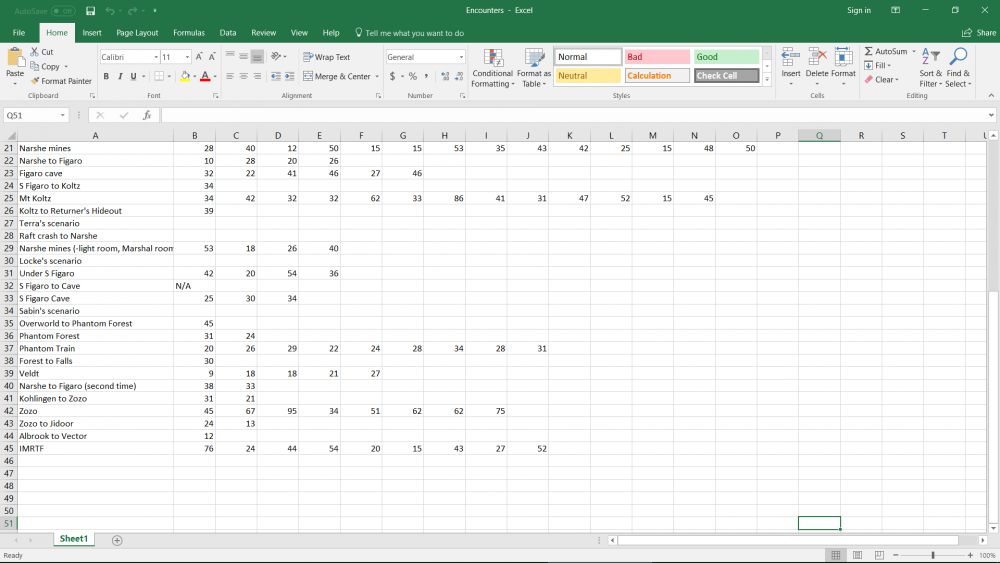Click the vertical scrollbar thumb

[993, 405]
